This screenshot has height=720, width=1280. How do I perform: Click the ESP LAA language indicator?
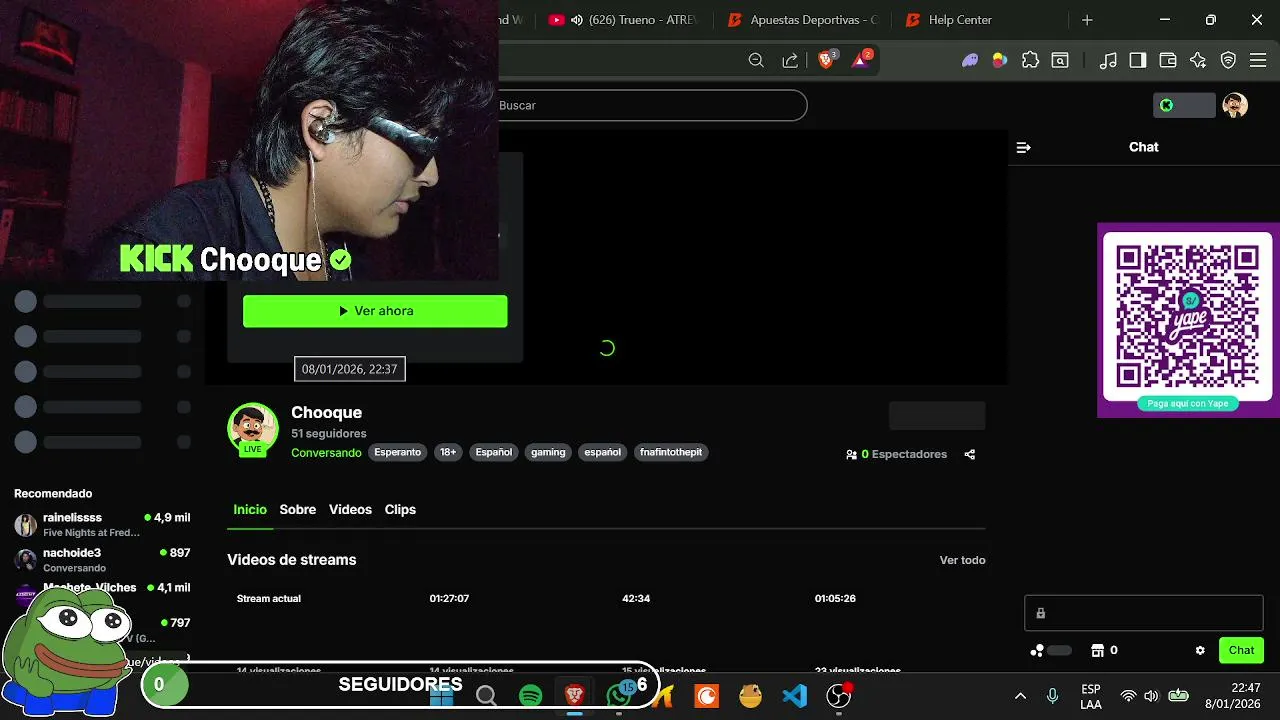pos(1091,696)
